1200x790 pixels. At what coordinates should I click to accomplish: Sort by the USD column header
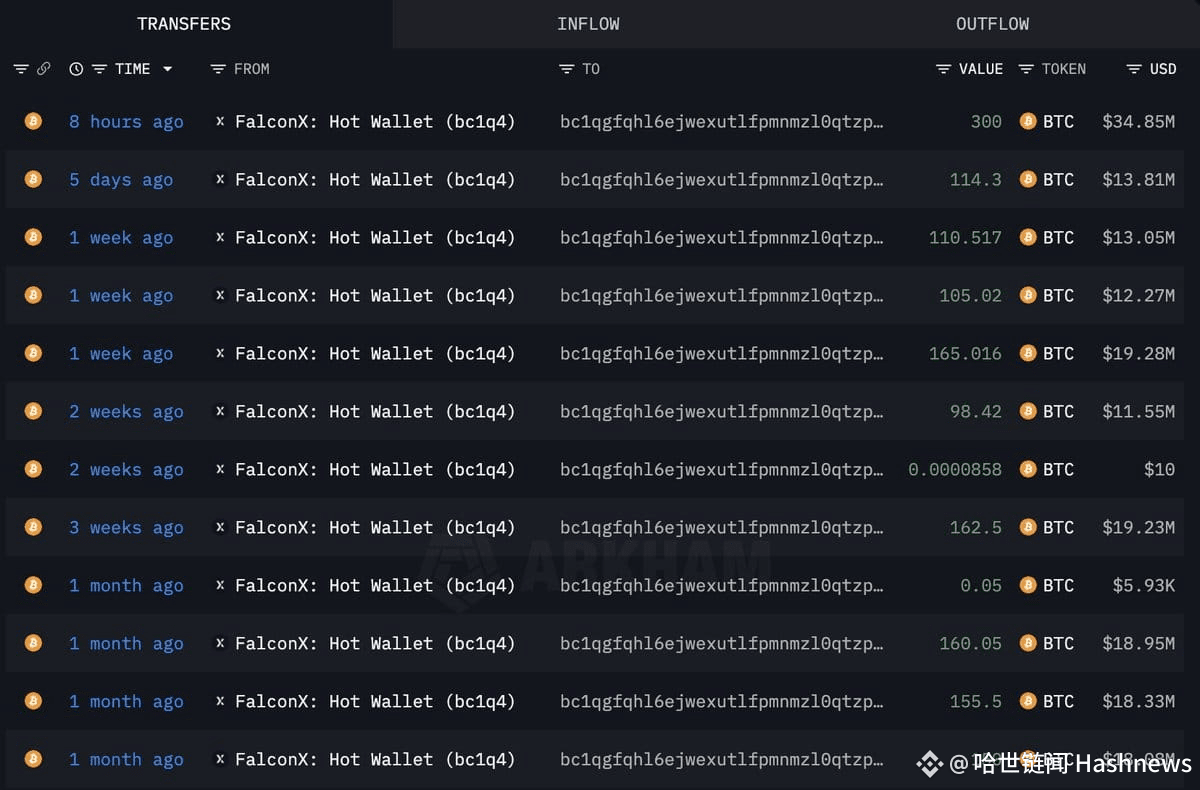coord(1163,69)
